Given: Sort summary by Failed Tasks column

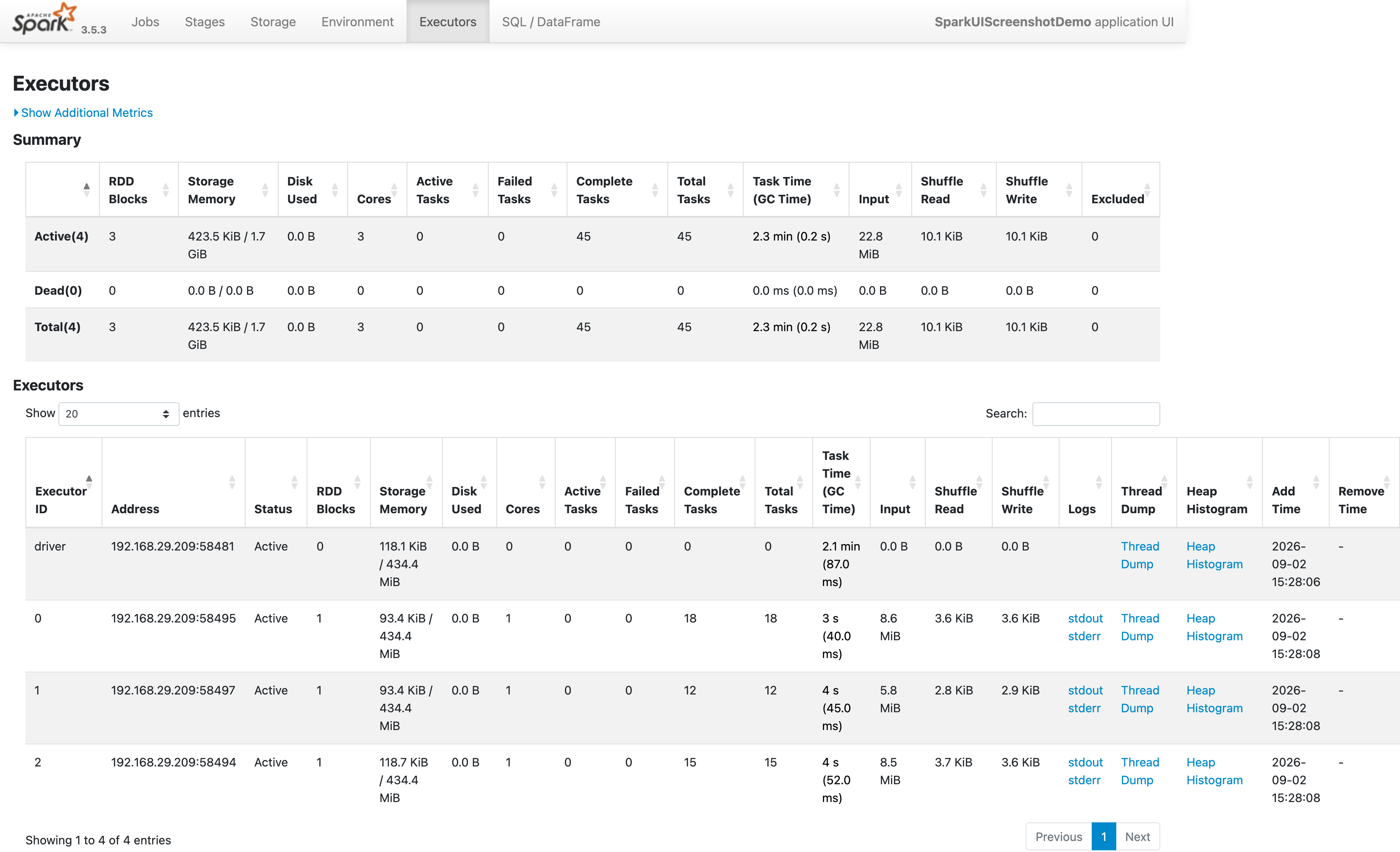Looking at the screenshot, I should point(527,190).
